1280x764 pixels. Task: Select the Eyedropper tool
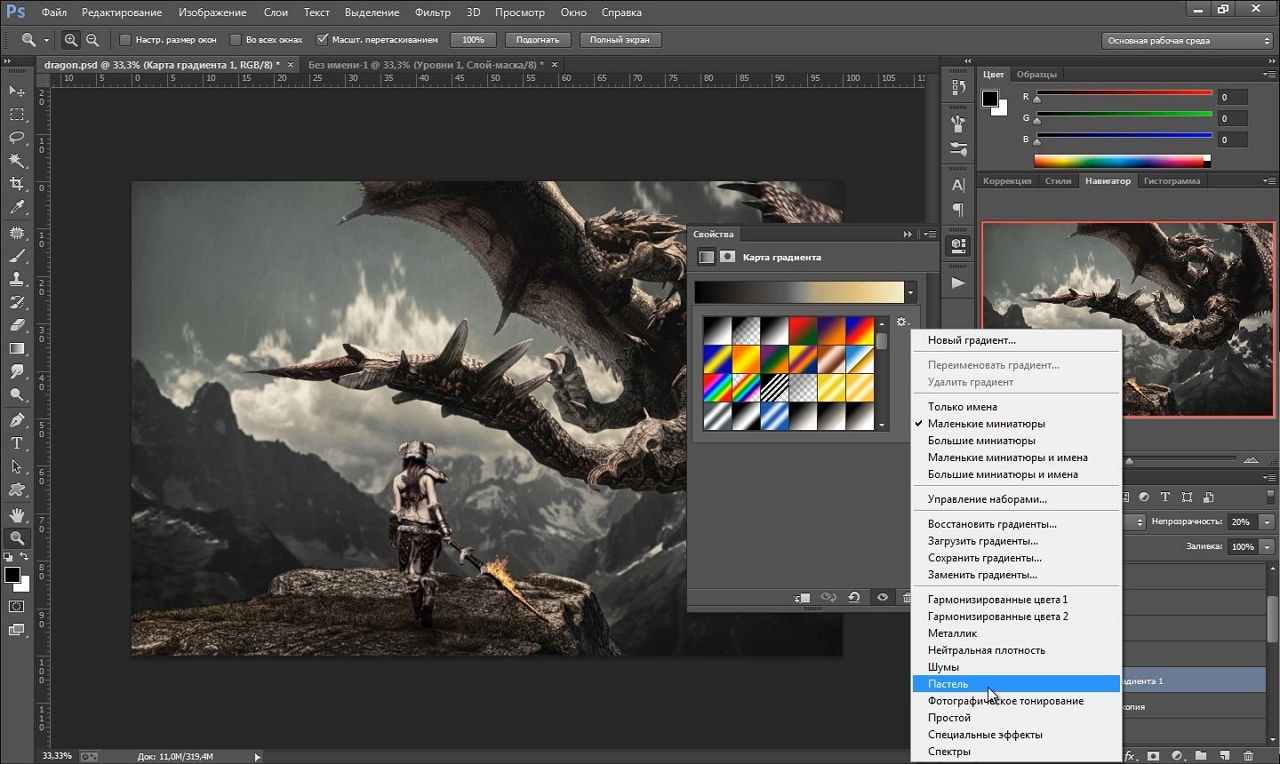tap(17, 207)
